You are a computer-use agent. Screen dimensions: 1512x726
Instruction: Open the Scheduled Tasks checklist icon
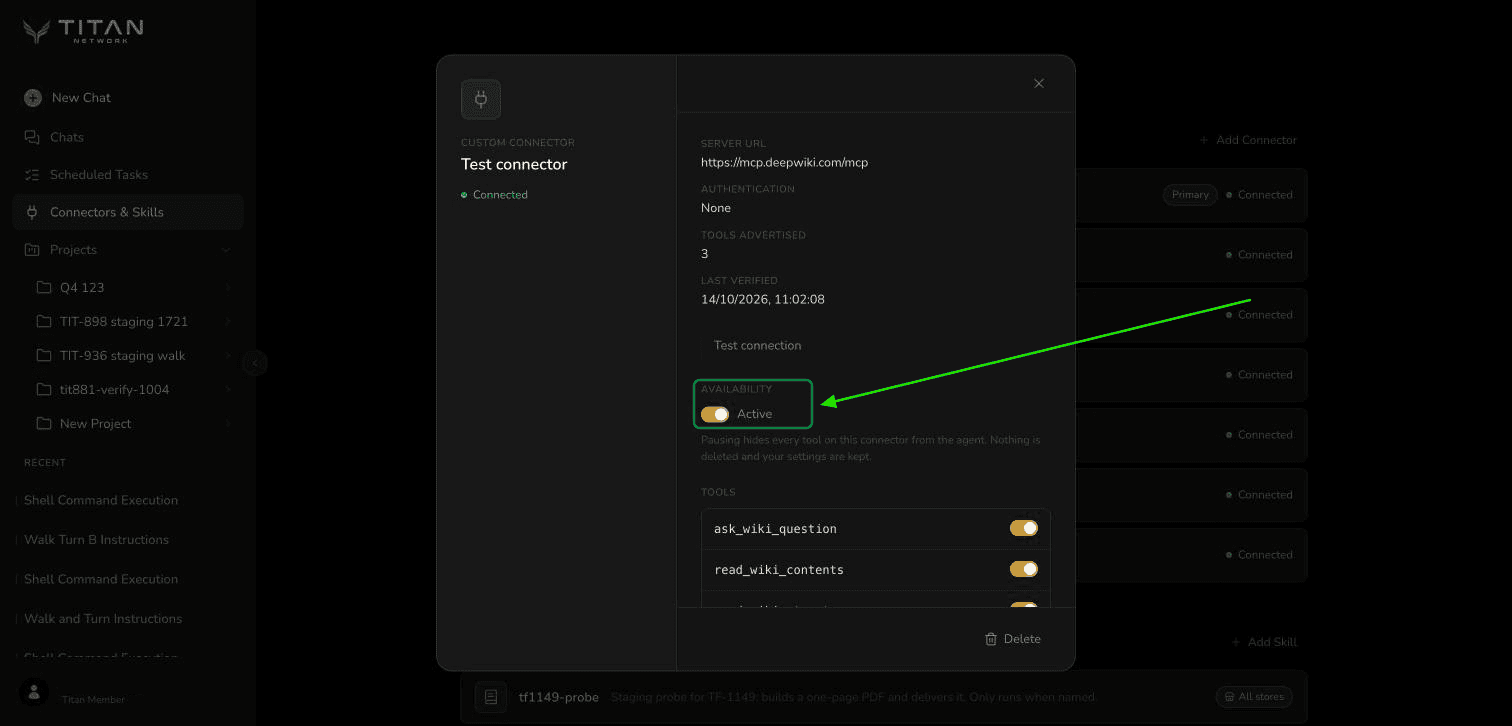pos(32,175)
